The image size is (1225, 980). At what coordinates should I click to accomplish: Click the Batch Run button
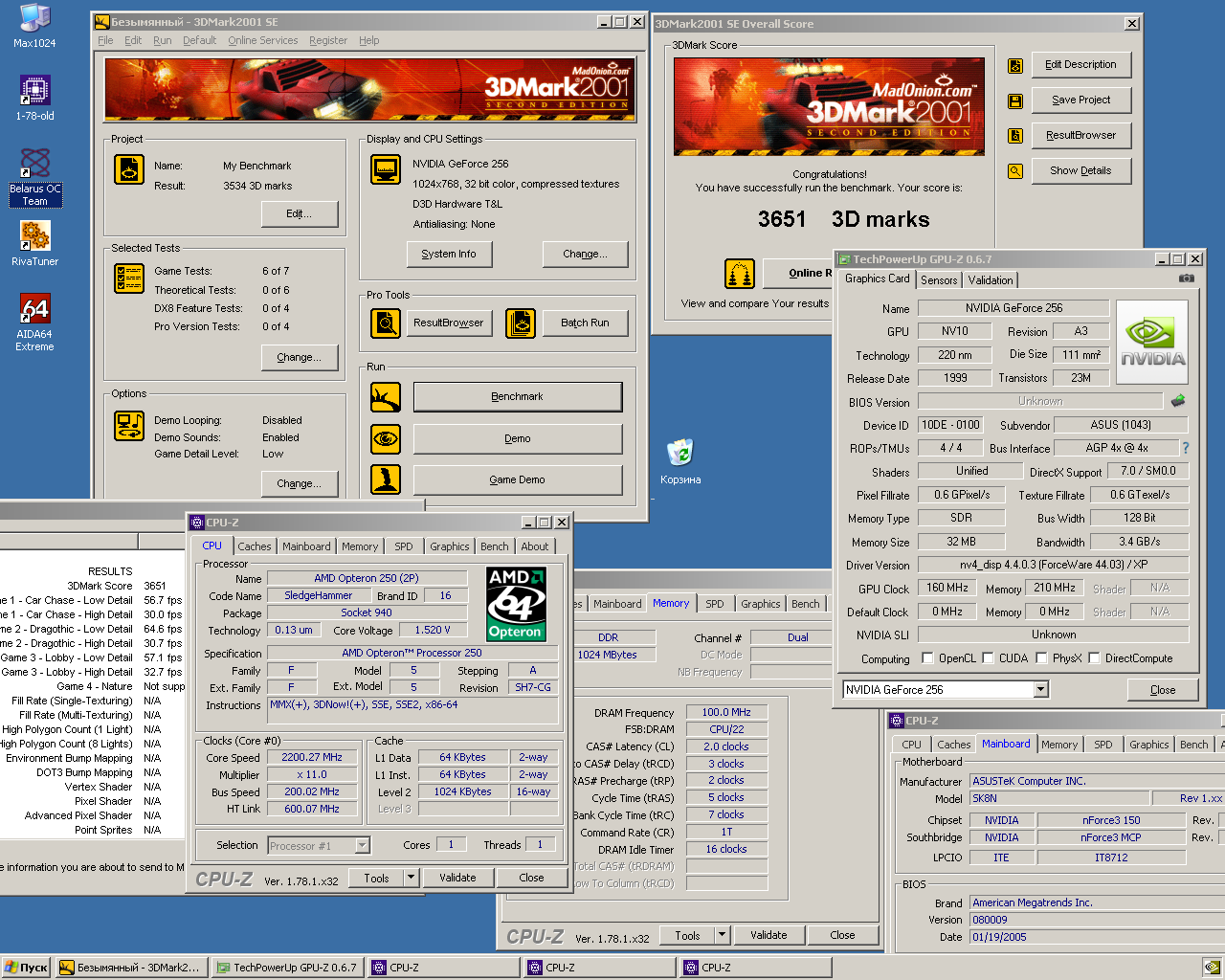(x=586, y=323)
